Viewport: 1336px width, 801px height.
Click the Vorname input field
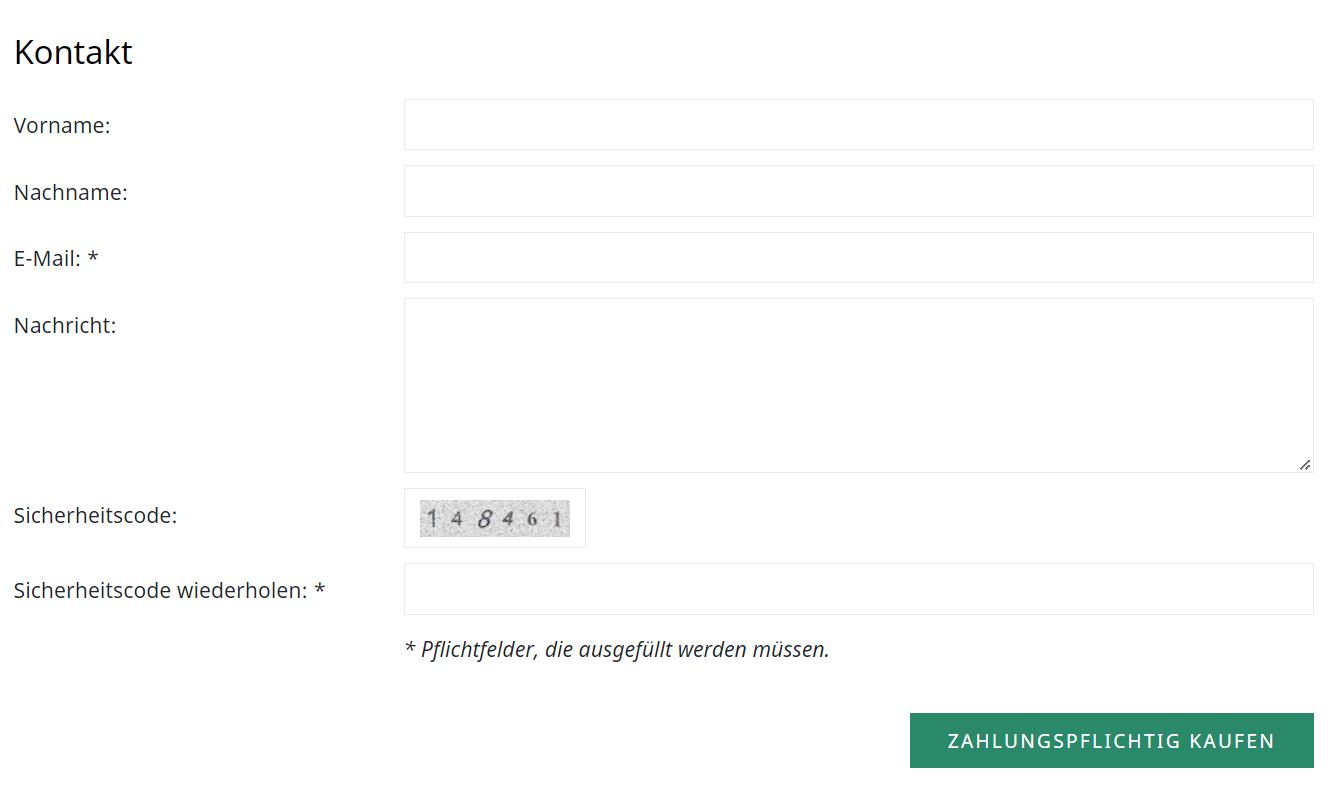[x=858, y=125]
